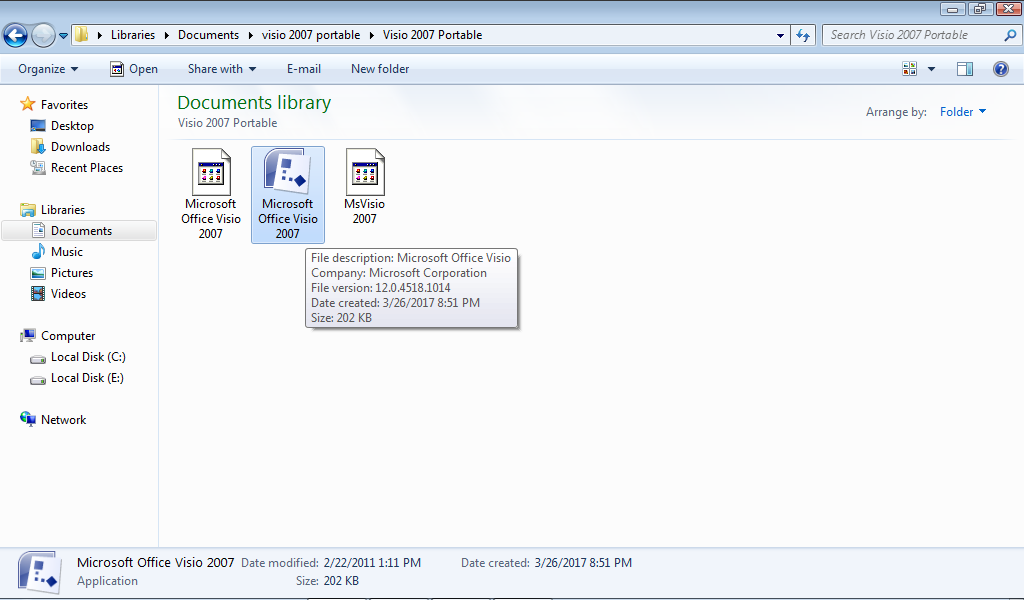This screenshot has height=600, width=1024.
Task: Change view using the view icon
Action: pos(909,69)
